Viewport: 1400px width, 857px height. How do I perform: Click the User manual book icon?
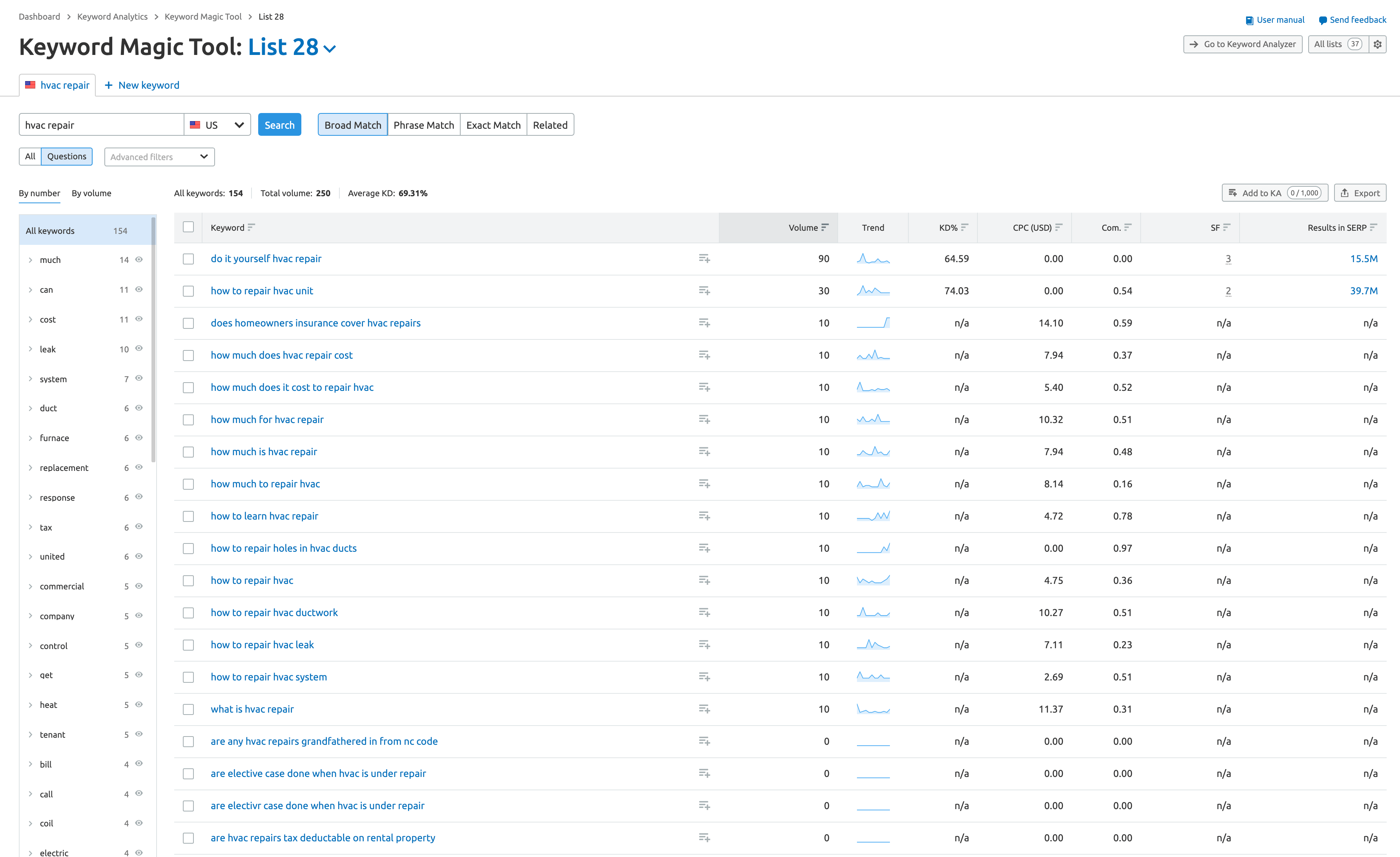click(x=1249, y=20)
